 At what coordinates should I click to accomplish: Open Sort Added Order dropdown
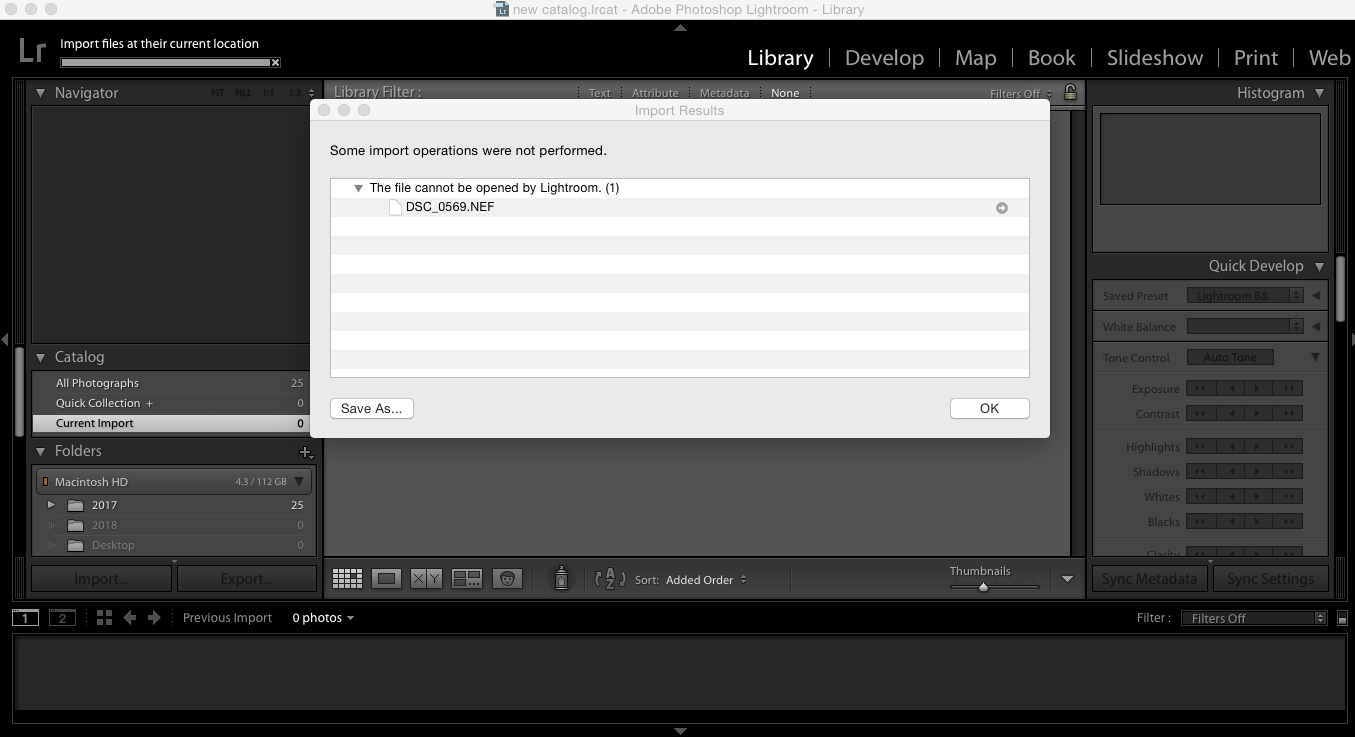pos(706,580)
